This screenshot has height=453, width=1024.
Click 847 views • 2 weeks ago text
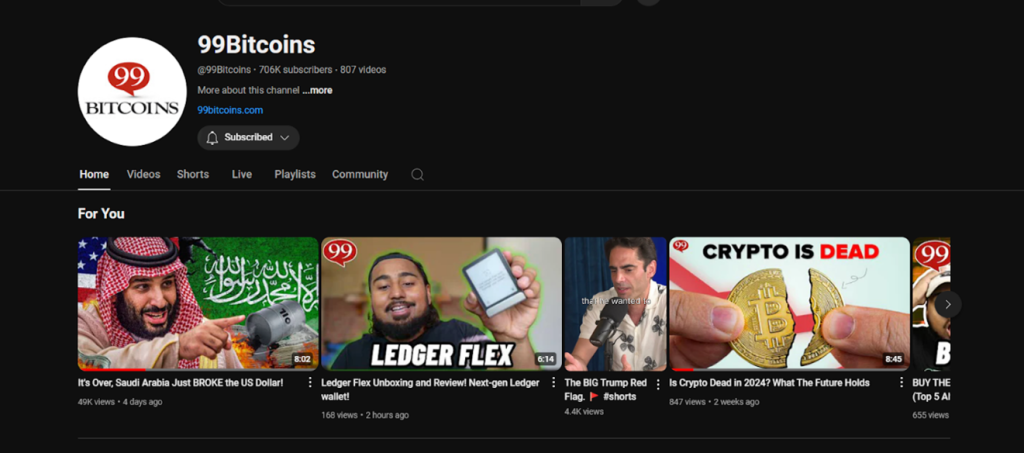tap(714, 401)
